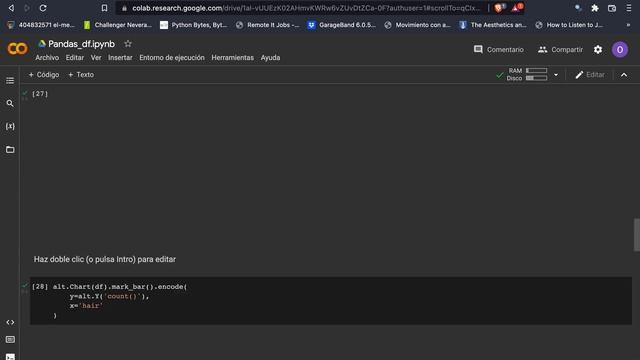Open the Herramientas menu
This screenshot has width=640, height=360.
point(233,58)
